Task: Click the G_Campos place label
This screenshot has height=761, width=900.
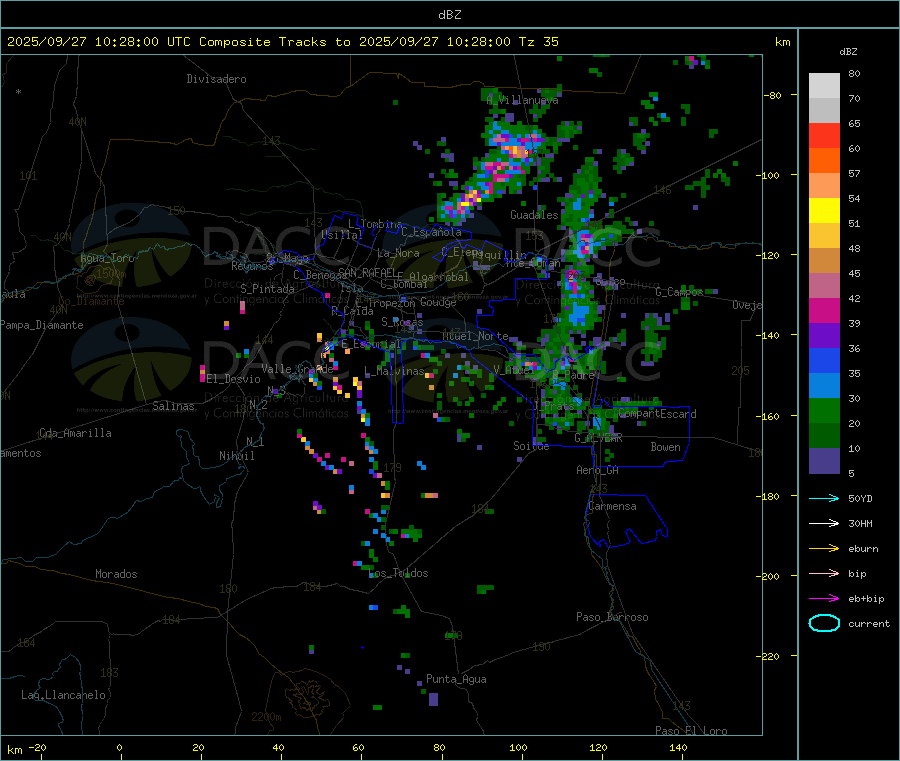Action: [679, 292]
